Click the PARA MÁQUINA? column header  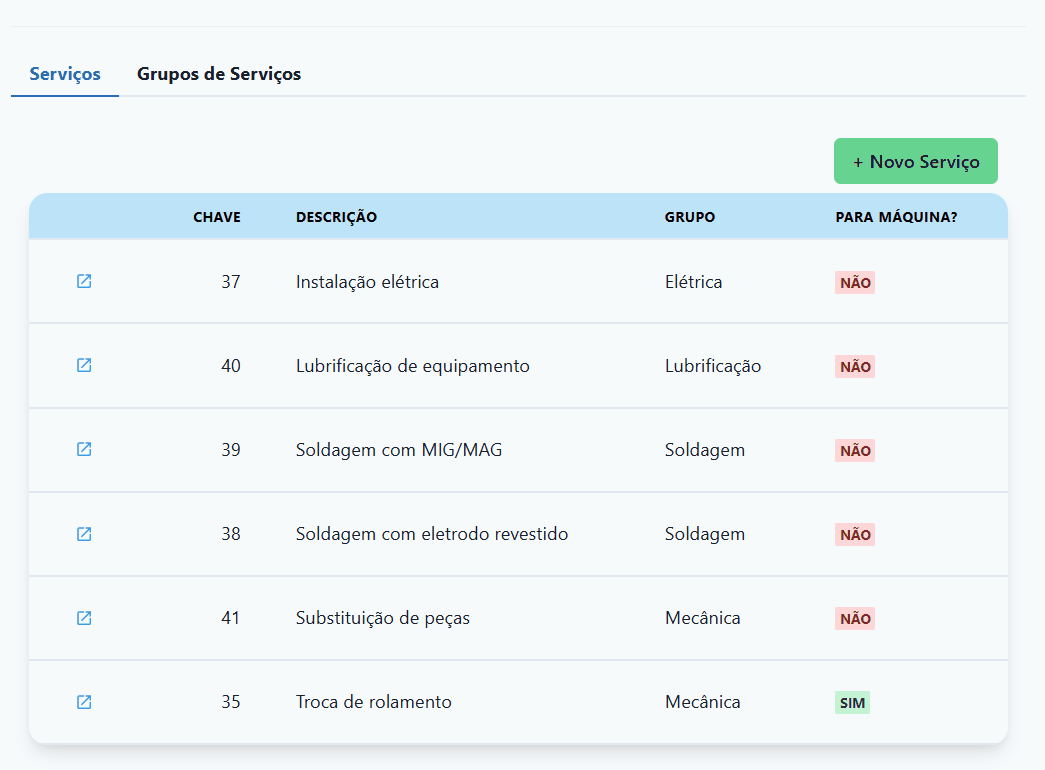tap(896, 217)
